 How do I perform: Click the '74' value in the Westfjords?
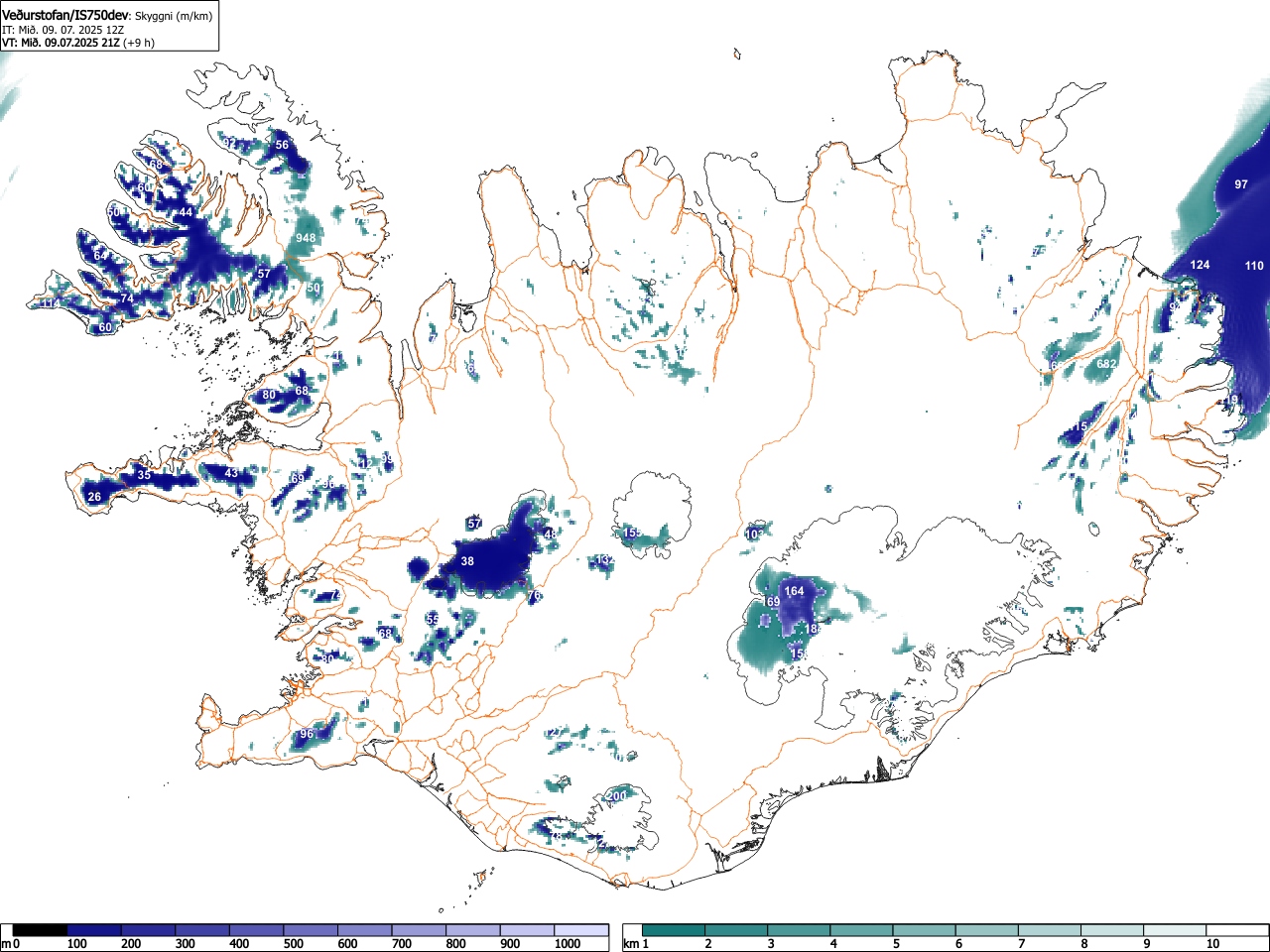[126, 298]
